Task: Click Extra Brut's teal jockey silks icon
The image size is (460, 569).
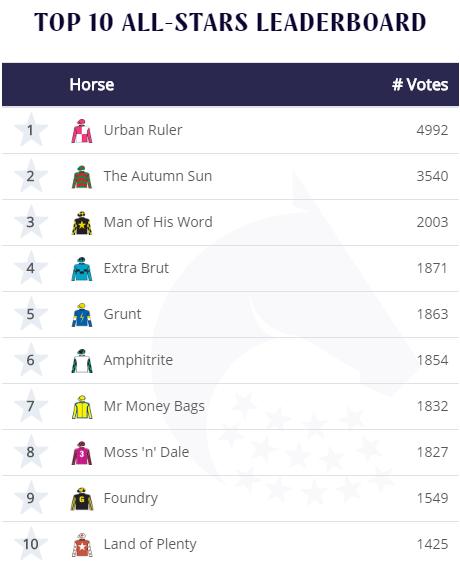Action: 82,269
